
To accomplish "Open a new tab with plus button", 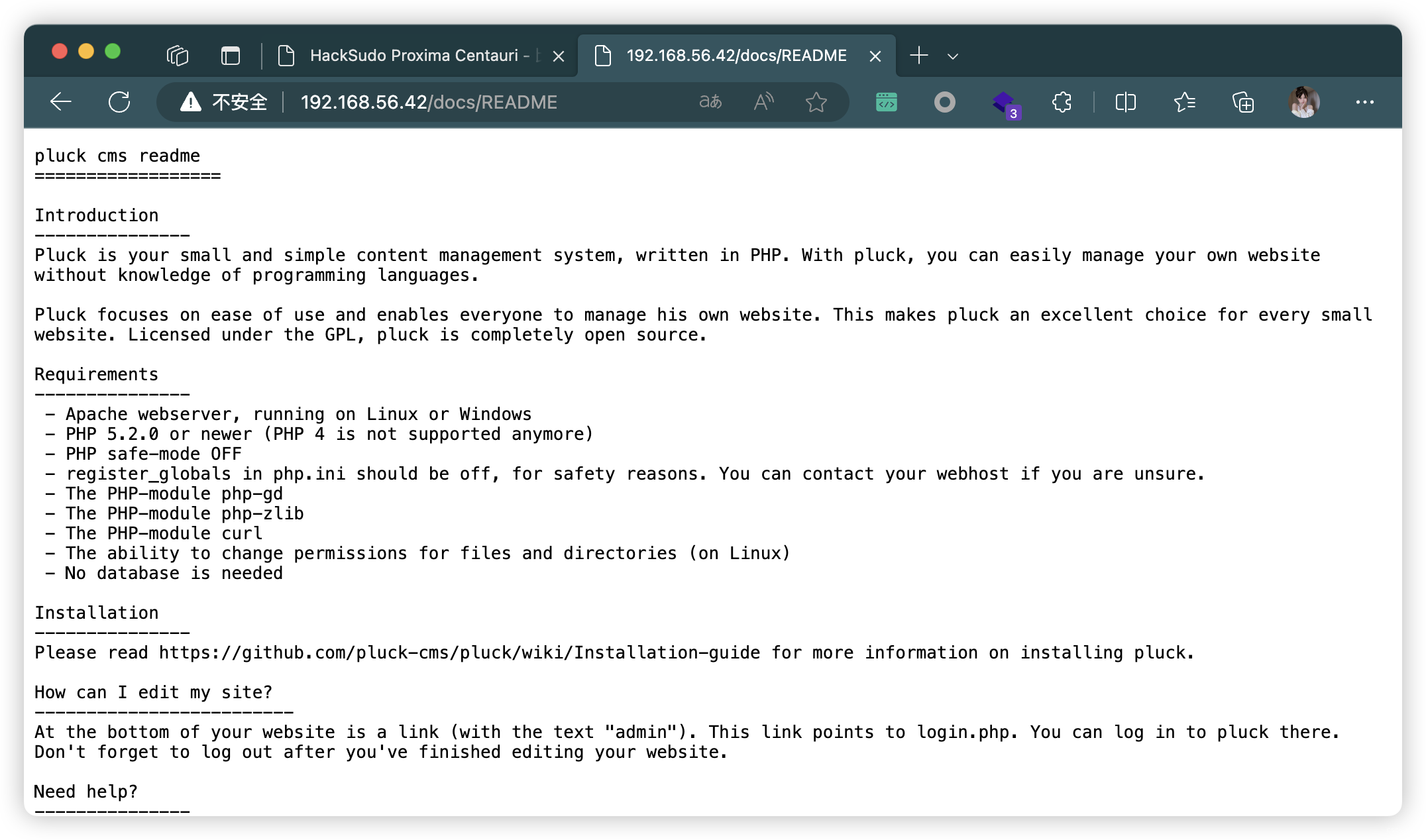I will (x=919, y=56).
